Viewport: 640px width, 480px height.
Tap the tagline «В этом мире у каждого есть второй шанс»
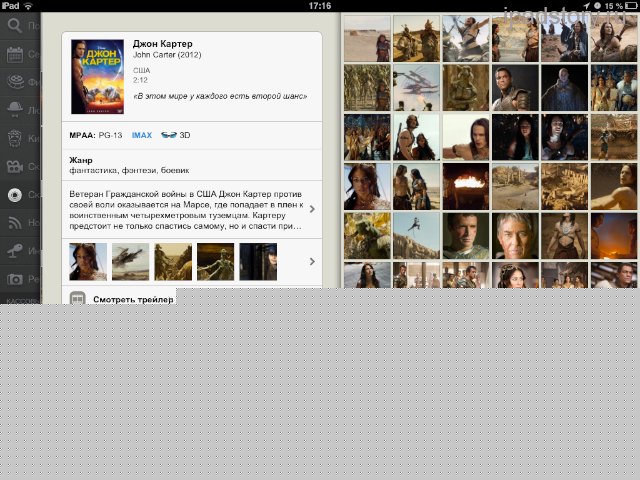click(220, 96)
